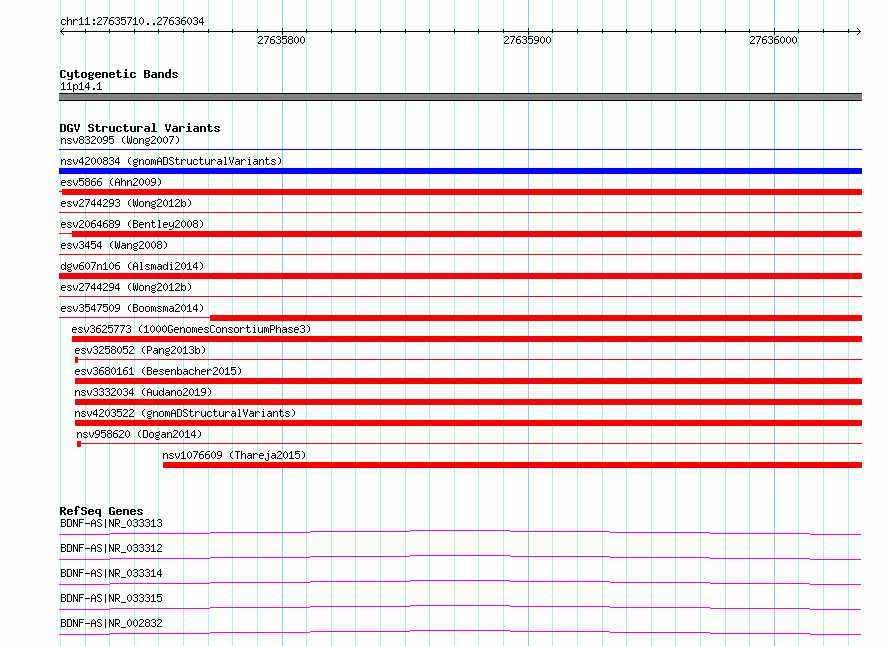Select BDNF-AS|NR_033314 transcript
Viewport: 890px width, 646px height.
coord(111,573)
